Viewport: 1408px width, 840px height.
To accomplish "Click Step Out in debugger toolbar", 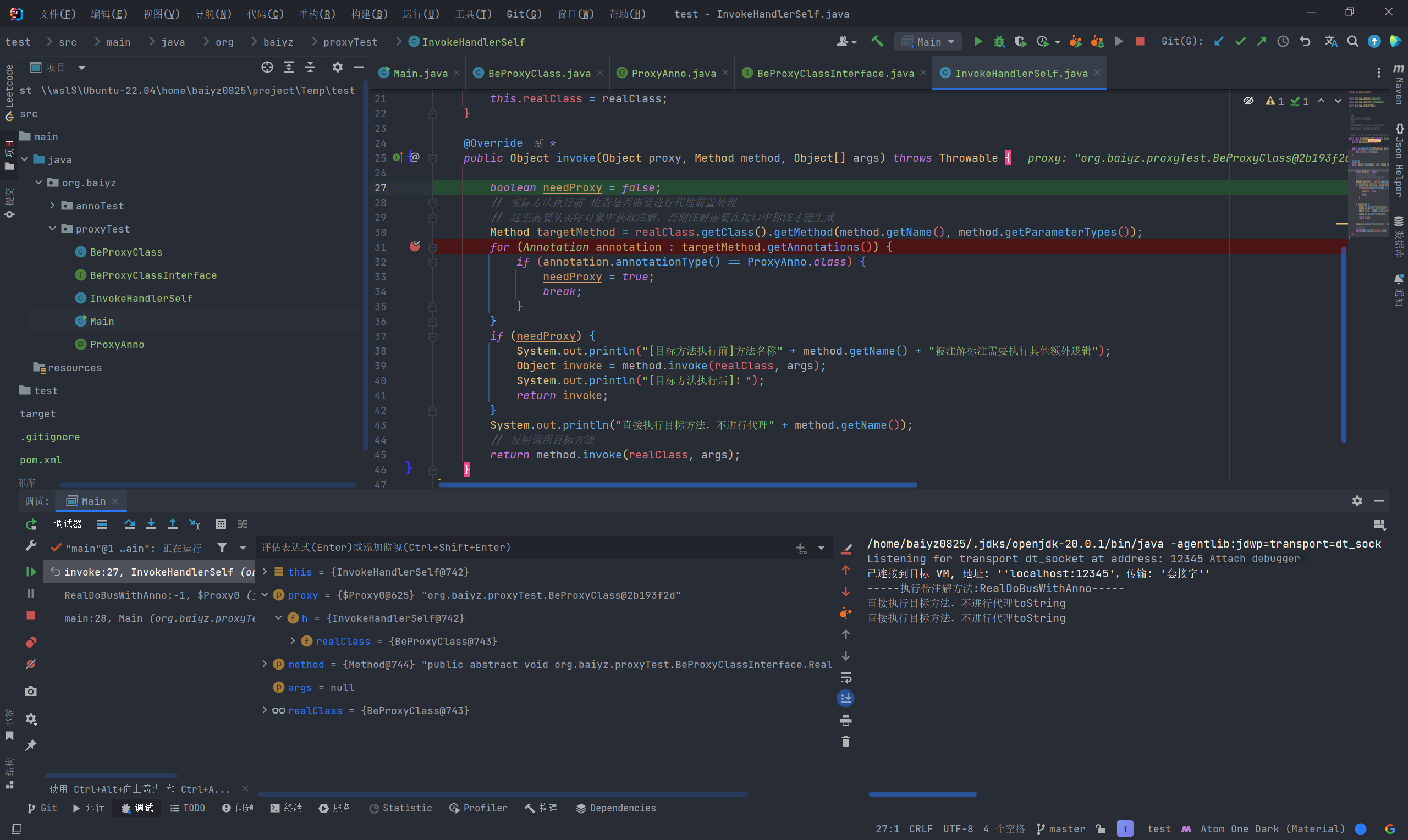I will (x=173, y=524).
